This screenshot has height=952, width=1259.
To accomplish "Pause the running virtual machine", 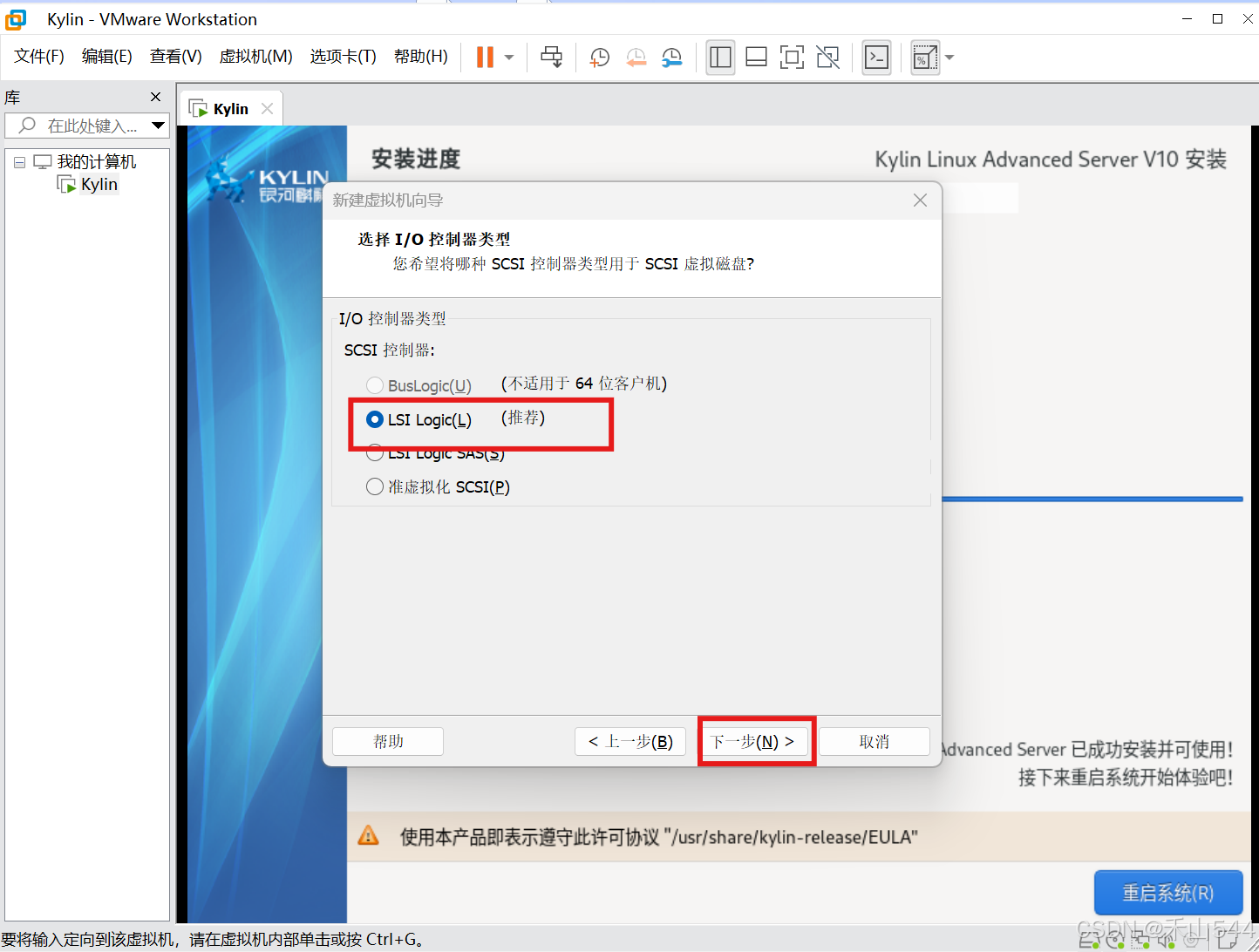I will click(485, 58).
